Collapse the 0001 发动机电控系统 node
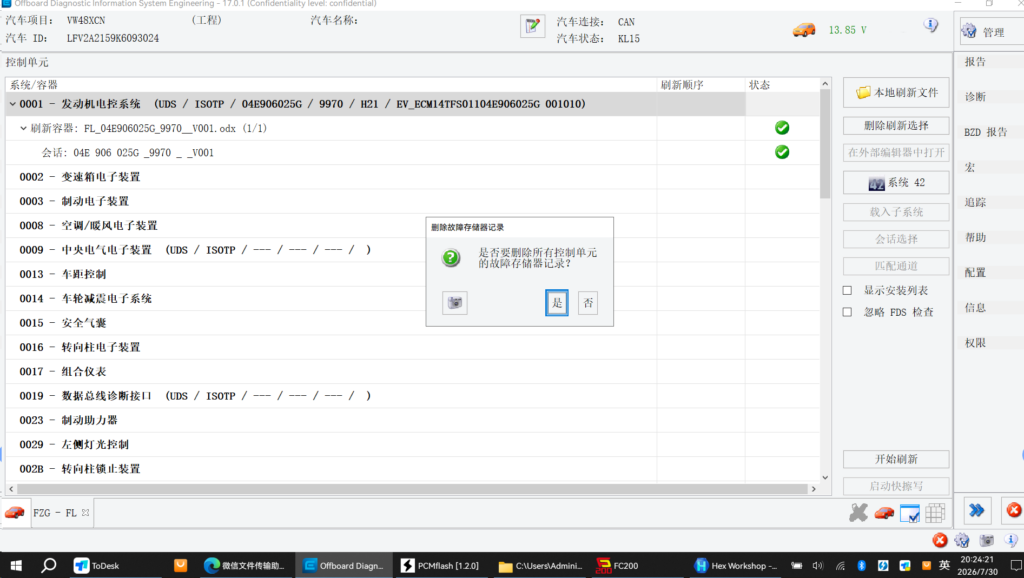 coord(12,104)
